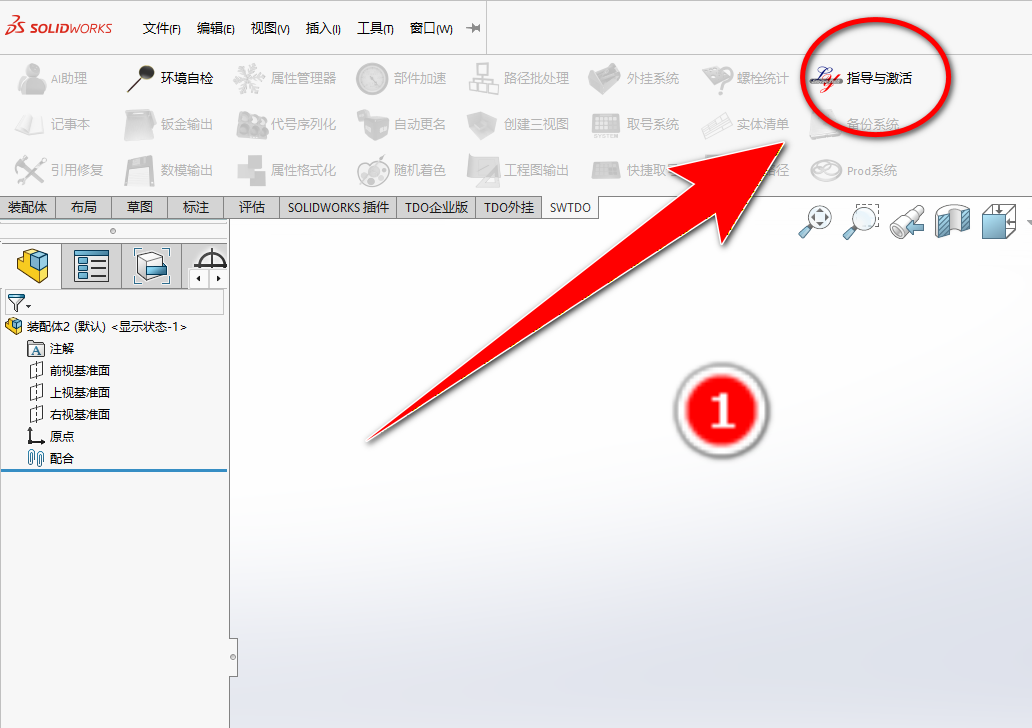This screenshot has height=728, width=1032.
Task: Toggle the Section View icon
Action: [952, 221]
